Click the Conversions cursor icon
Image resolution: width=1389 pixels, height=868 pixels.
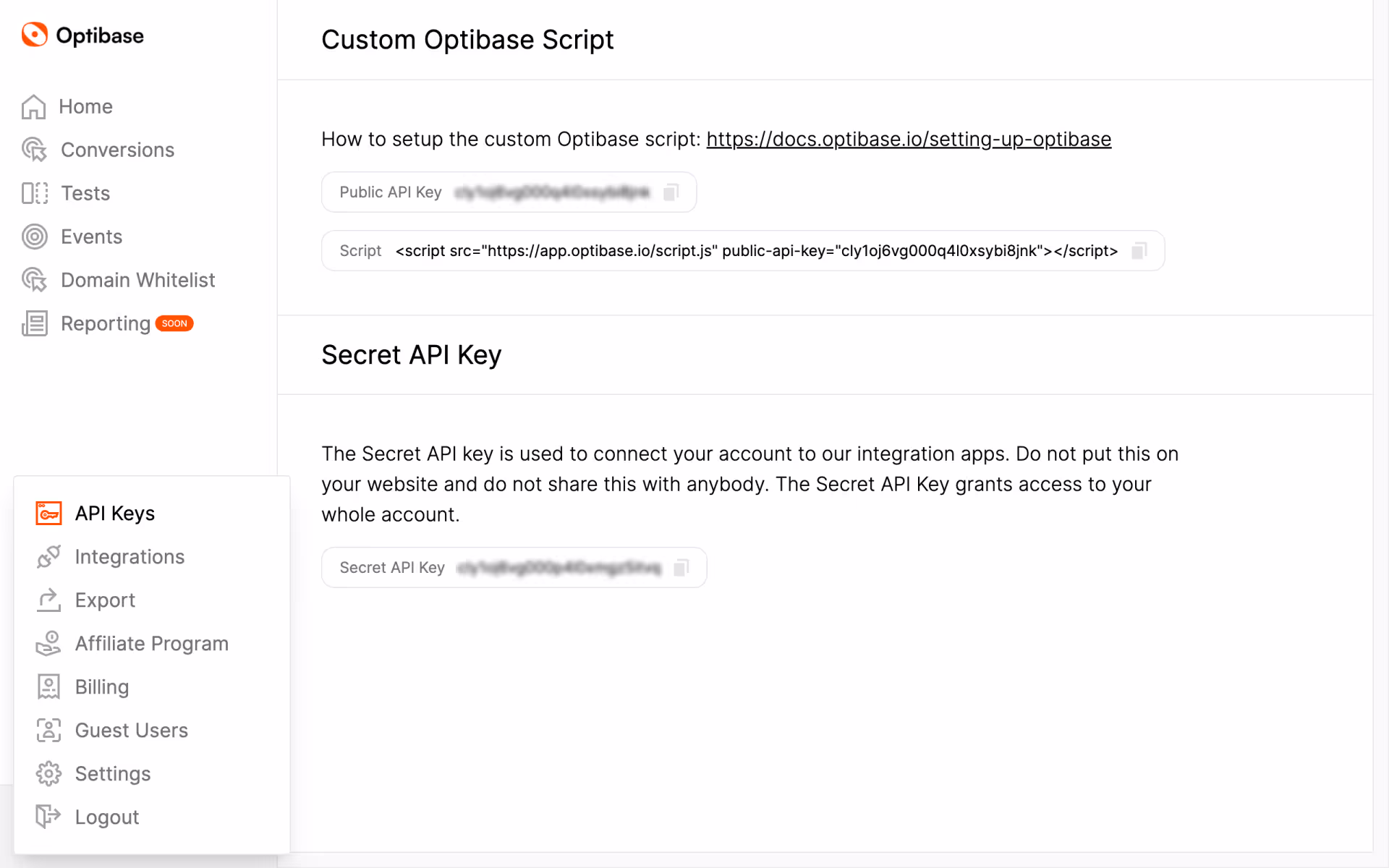click(34, 150)
